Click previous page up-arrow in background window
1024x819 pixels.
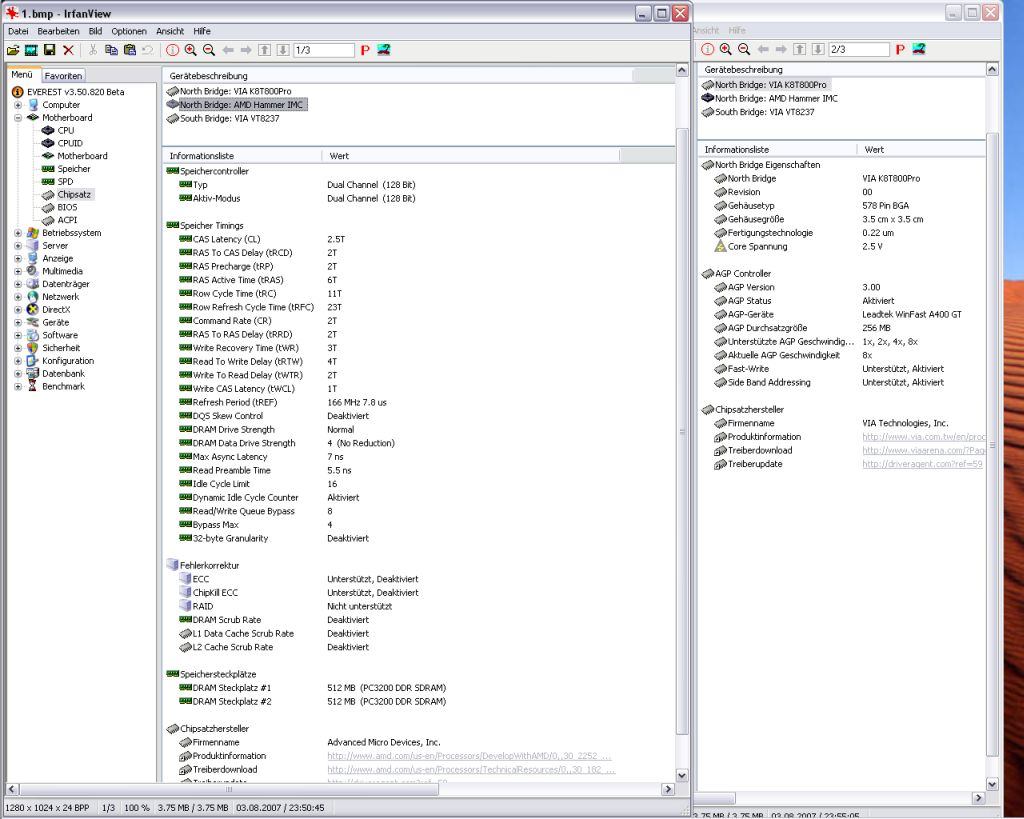coord(799,49)
